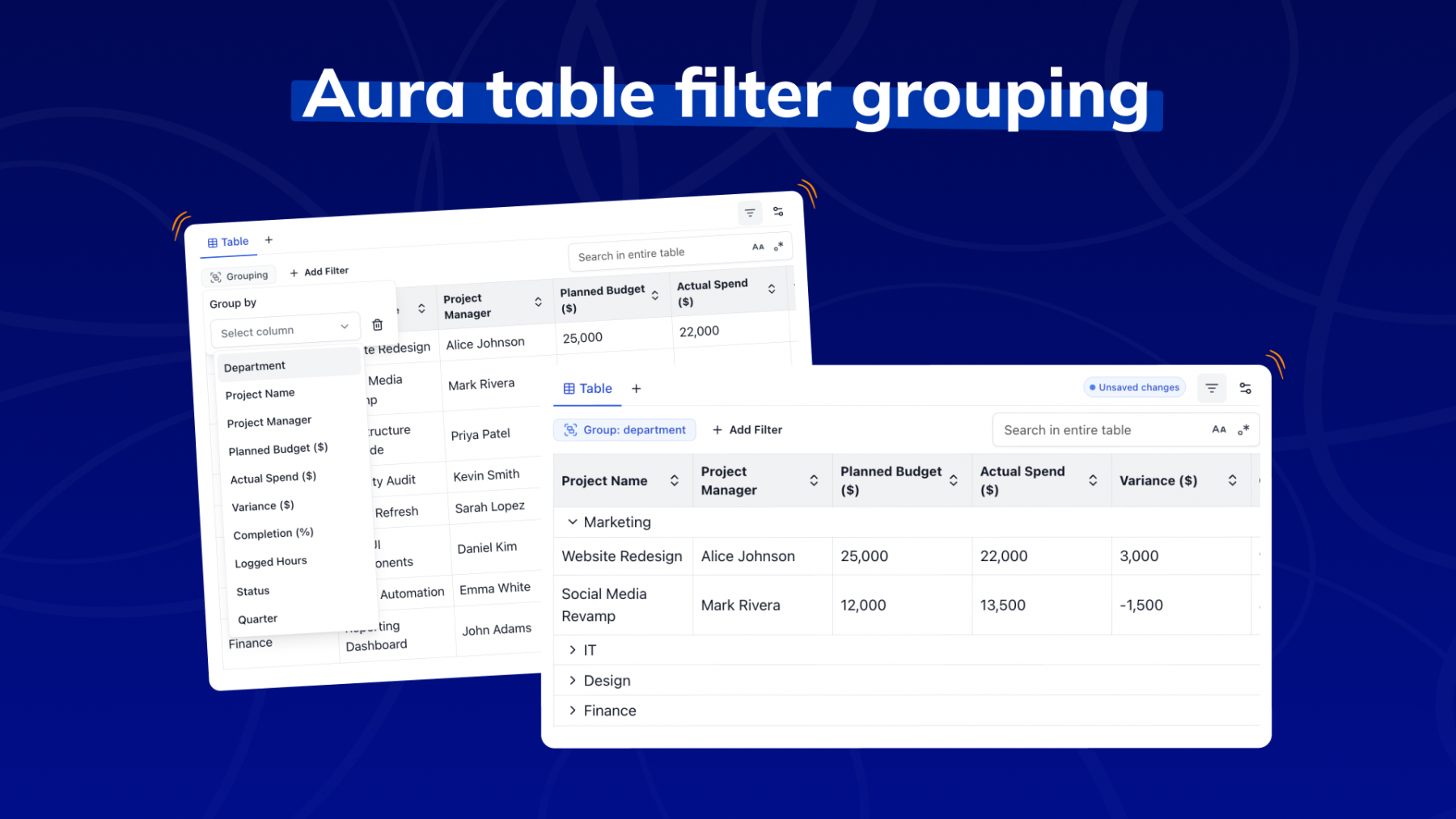Image resolution: width=1456 pixels, height=819 pixels.
Task: Collapse the Marketing group row
Action: point(573,522)
